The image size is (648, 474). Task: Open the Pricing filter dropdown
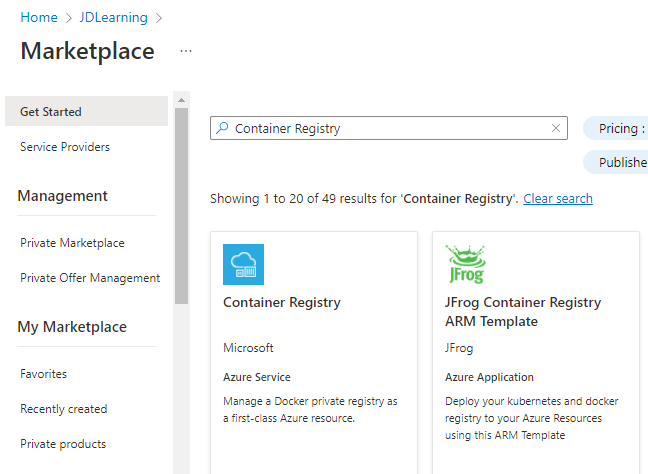615,129
